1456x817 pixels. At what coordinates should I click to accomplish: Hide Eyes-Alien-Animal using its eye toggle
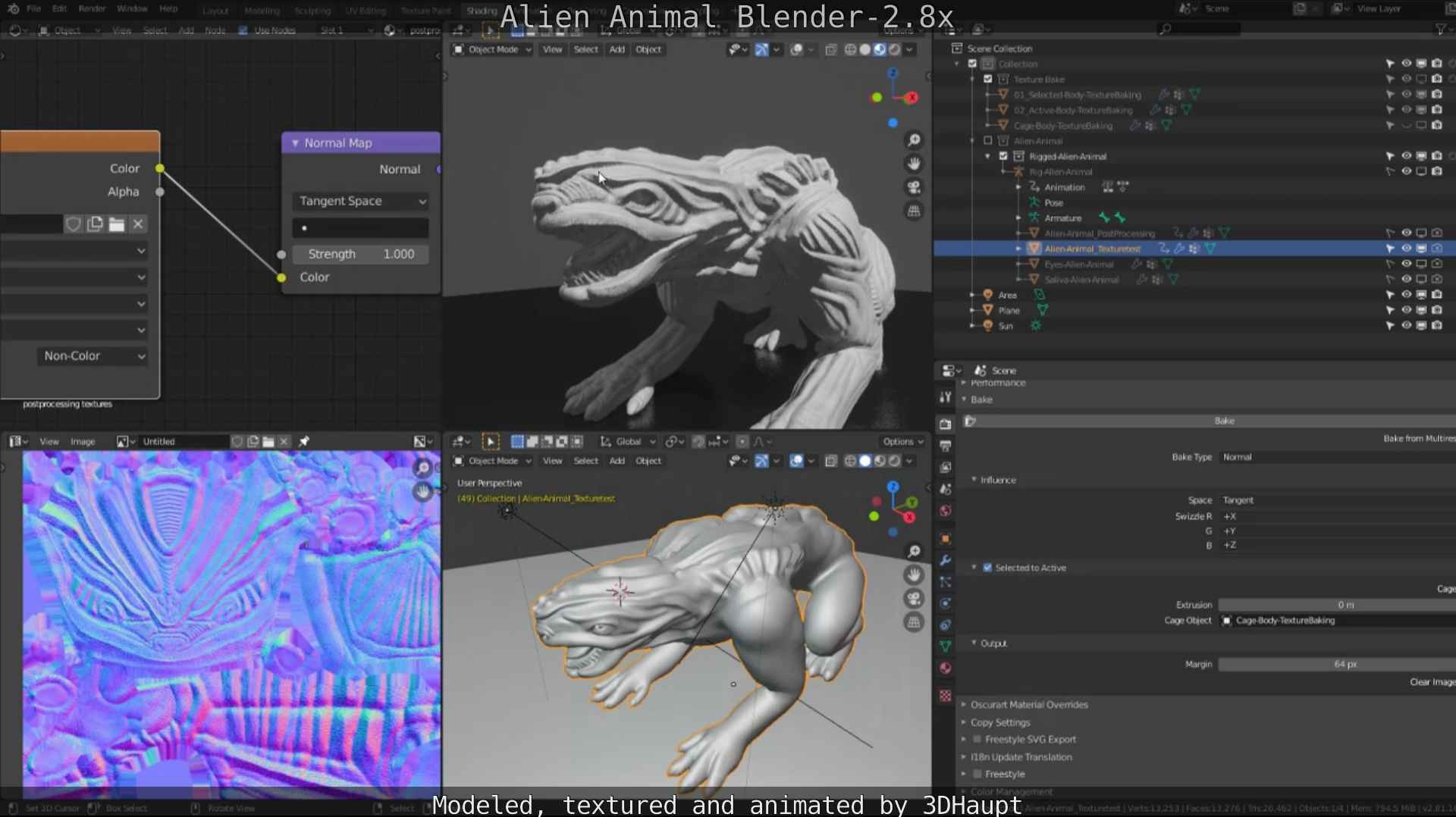(x=1406, y=265)
